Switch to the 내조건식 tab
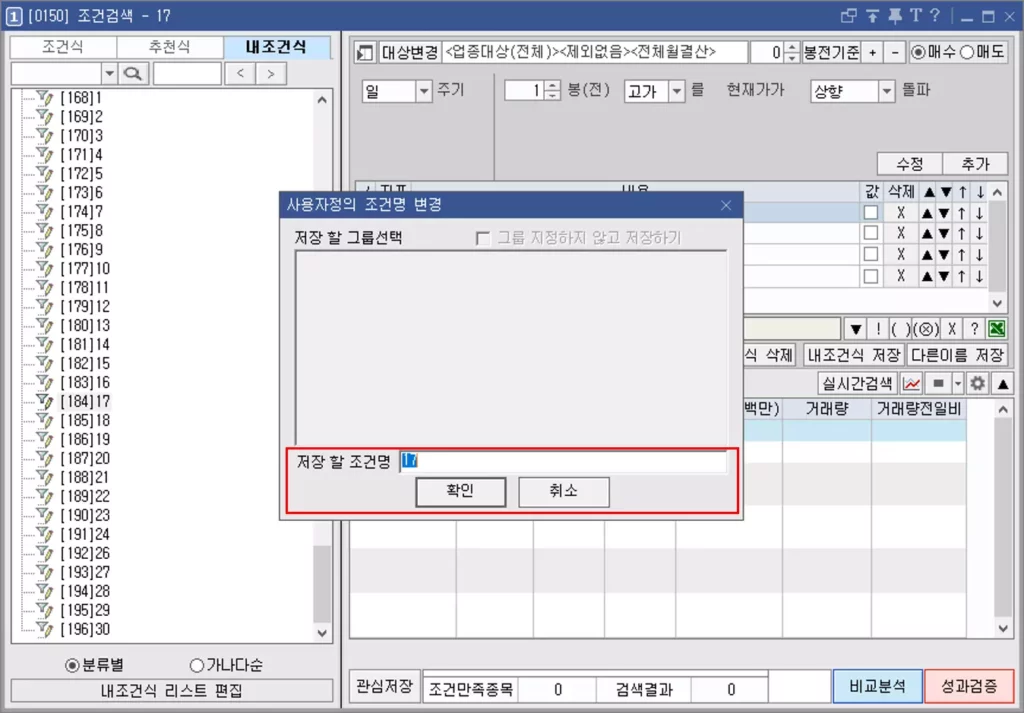Viewport: 1024px width, 713px height. 276,47
